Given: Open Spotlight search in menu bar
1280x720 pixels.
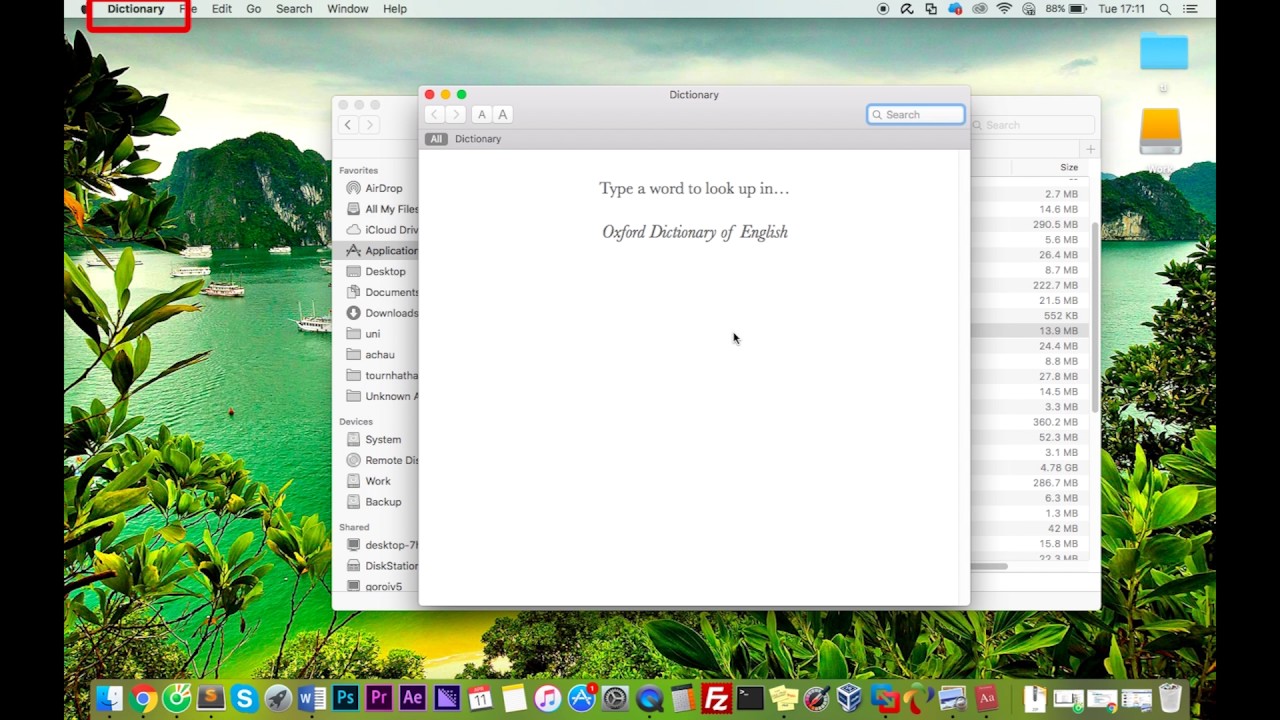Looking at the screenshot, I should pyautogui.click(x=1165, y=9).
